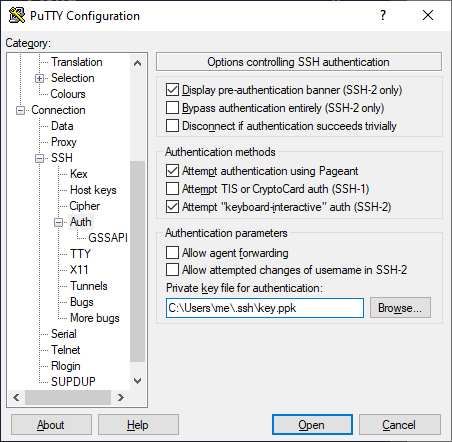452x442 pixels.
Task: Enable Allow attempted changes of username
Action: (x=172, y=270)
